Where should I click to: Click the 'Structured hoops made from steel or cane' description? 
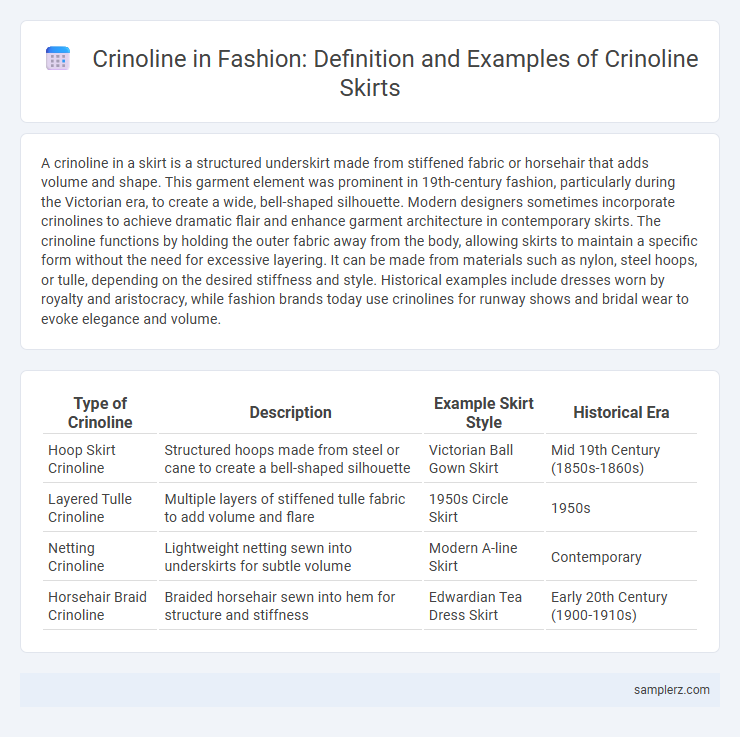point(290,459)
